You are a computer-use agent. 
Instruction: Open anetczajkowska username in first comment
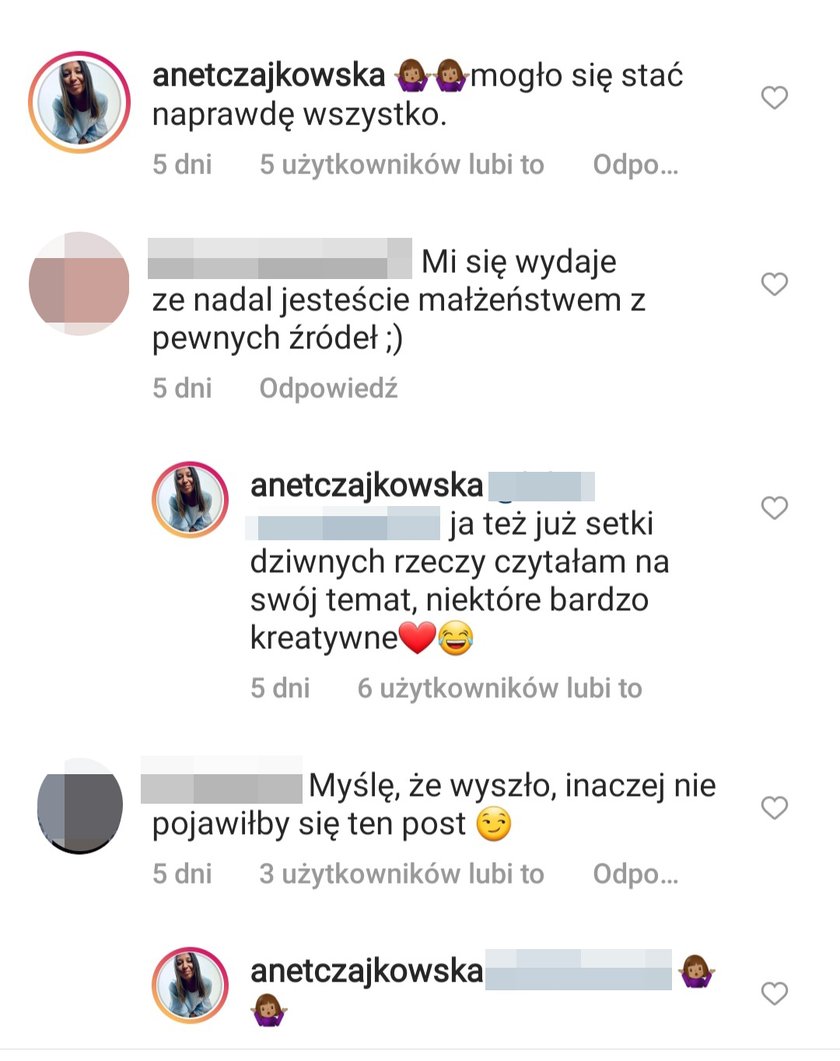269,75
